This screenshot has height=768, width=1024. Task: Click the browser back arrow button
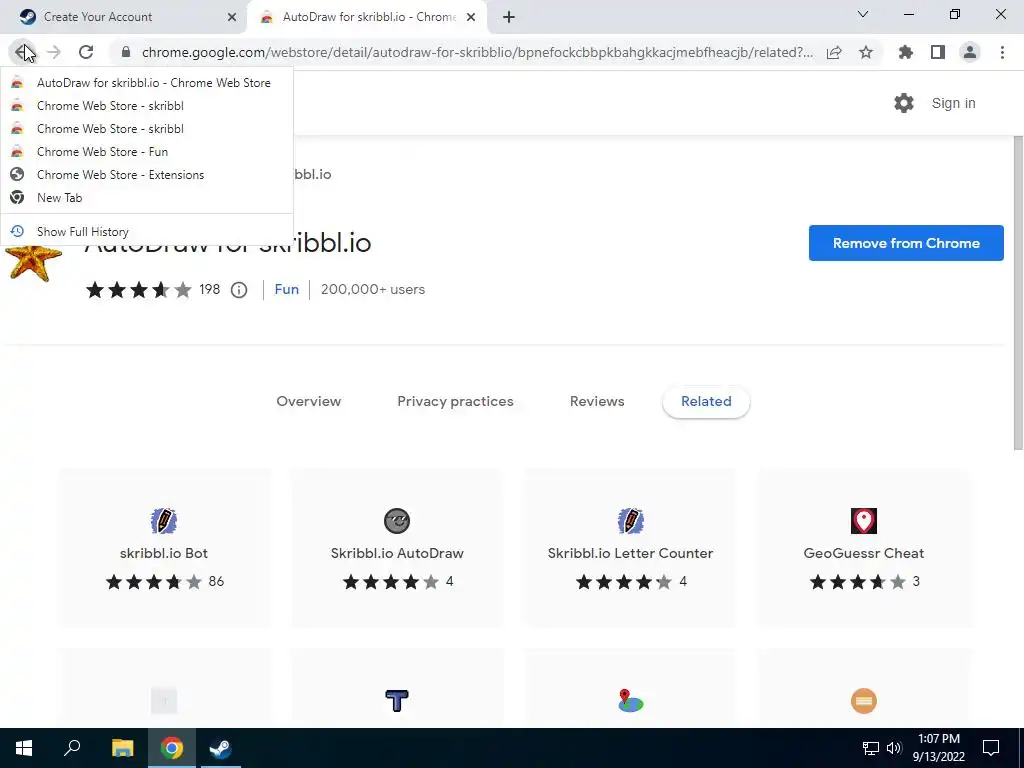click(x=24, y=52)
